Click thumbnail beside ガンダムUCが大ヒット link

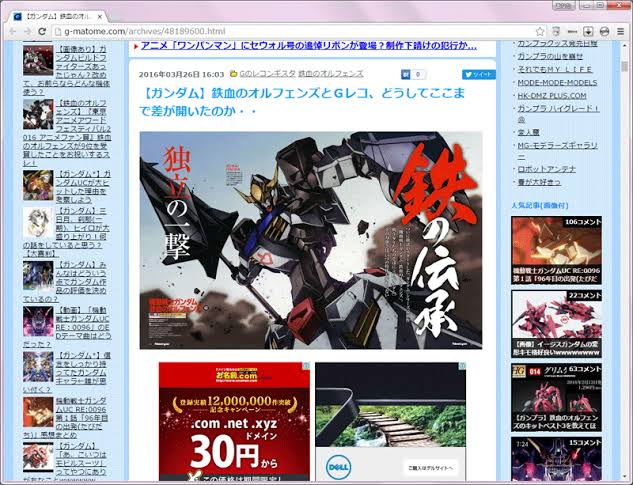[x=38, y=185]
